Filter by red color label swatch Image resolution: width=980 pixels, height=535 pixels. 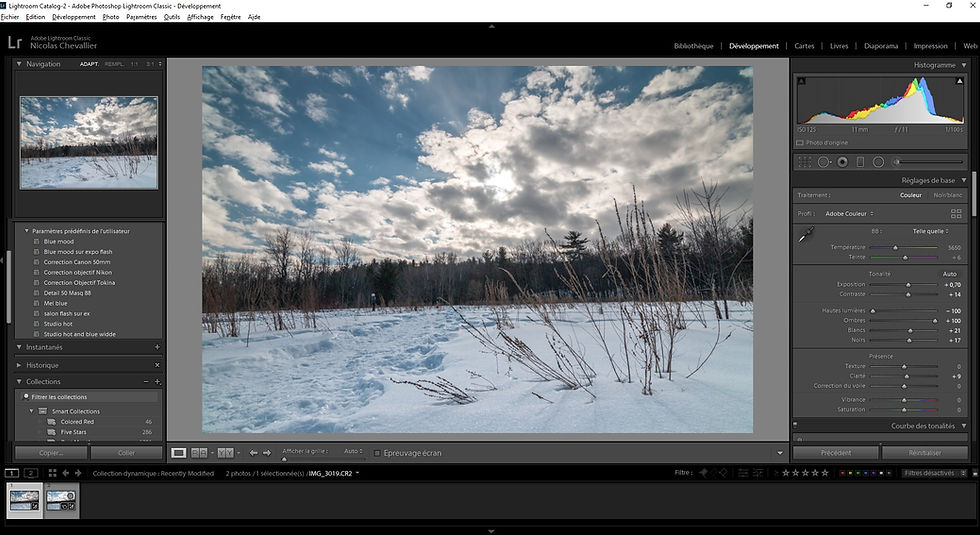tap(842, 473)
